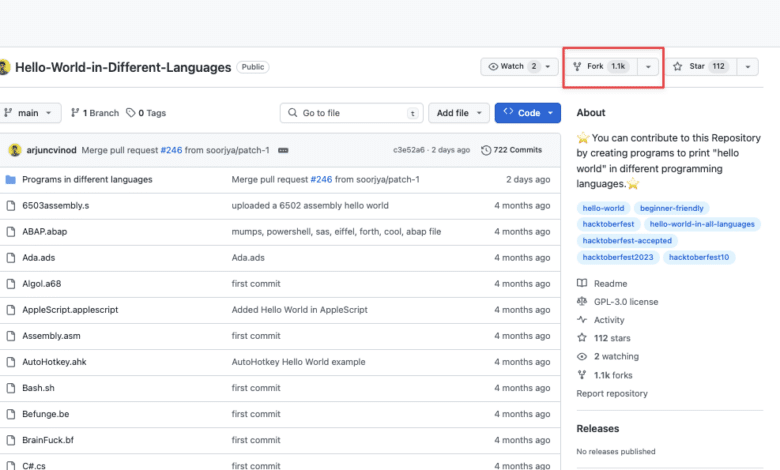This screenshot has width=780, height=470.
Task: Open commit 'uploaded a 6502 assembly hello world'
Action: tap(310, 205)
